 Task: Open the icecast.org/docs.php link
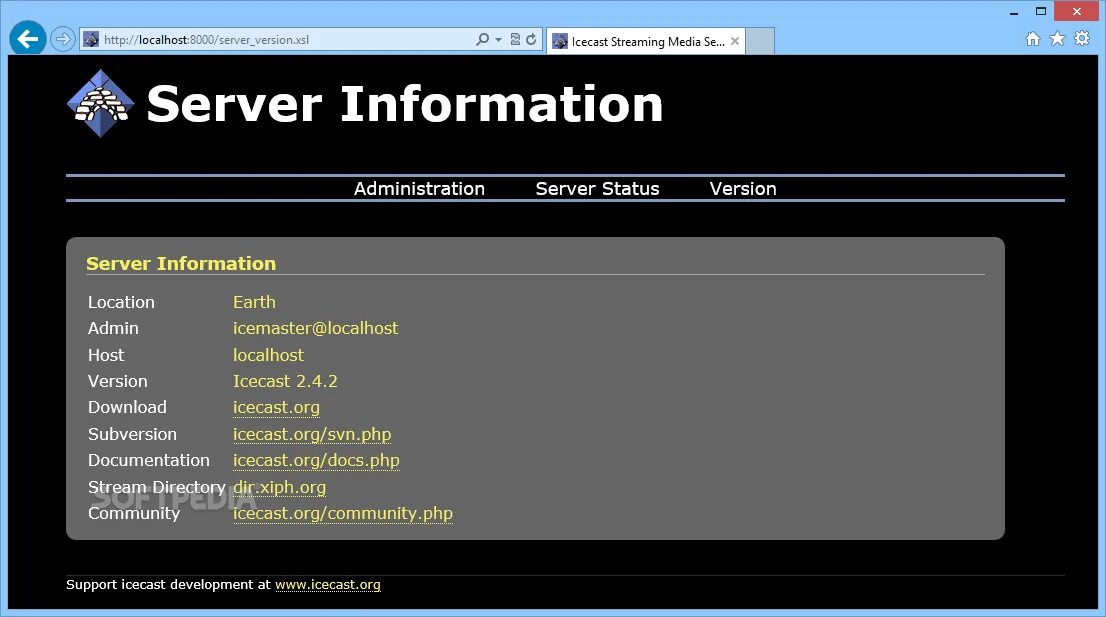click(316, 460)
